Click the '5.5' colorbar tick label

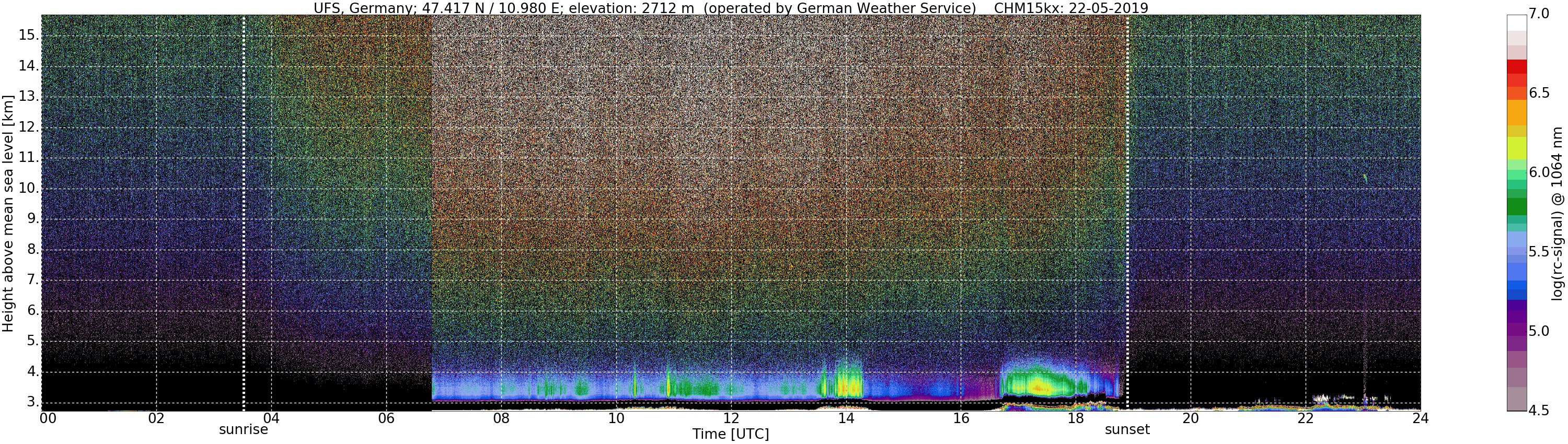(x=1539, y=252)
